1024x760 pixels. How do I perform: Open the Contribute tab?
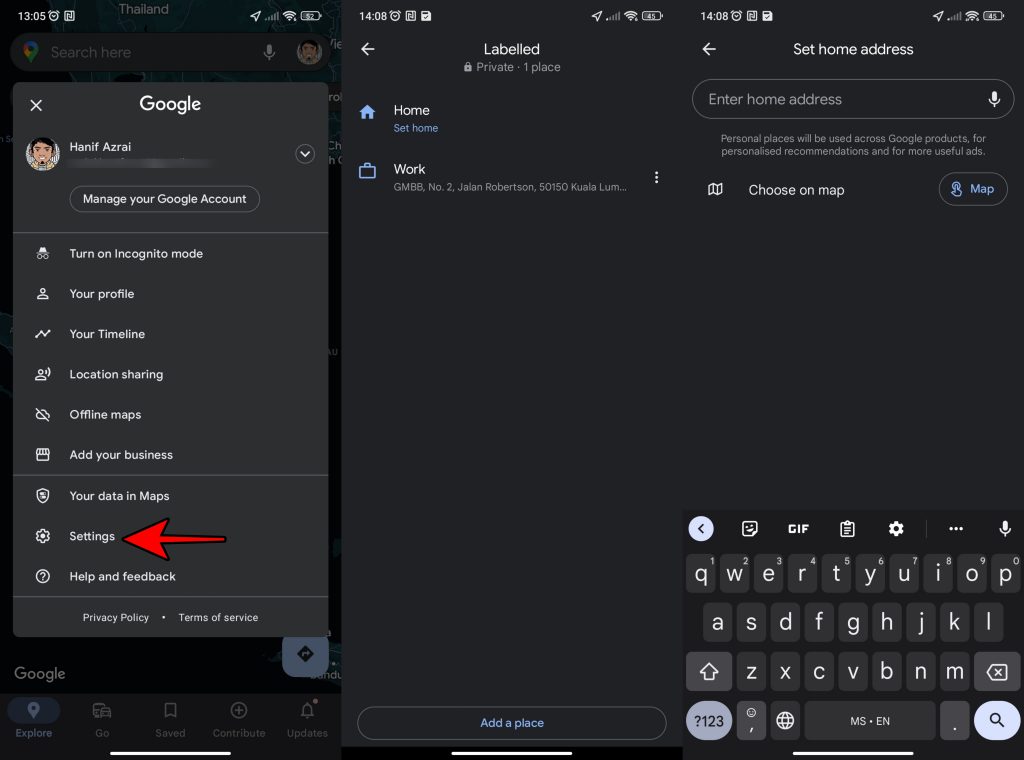[239, 720]
